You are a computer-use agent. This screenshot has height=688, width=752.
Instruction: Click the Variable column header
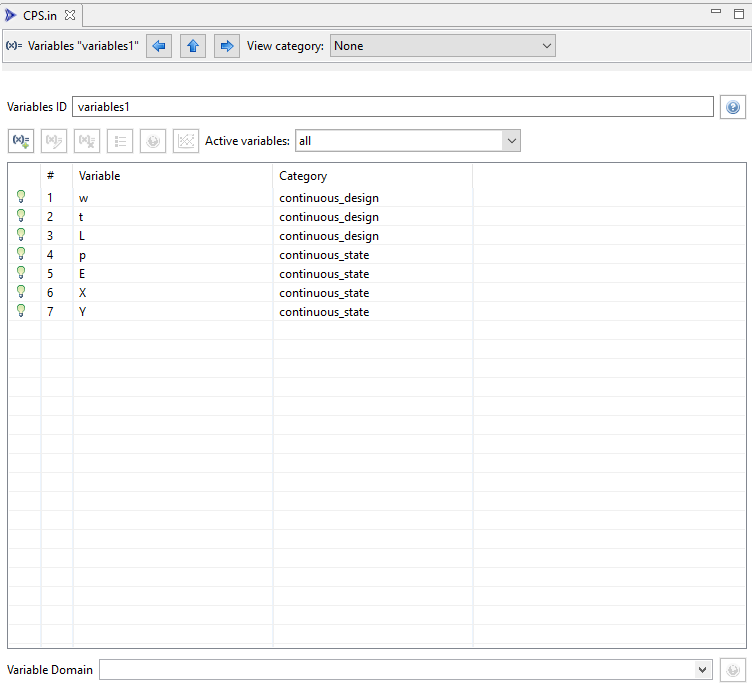99,176
